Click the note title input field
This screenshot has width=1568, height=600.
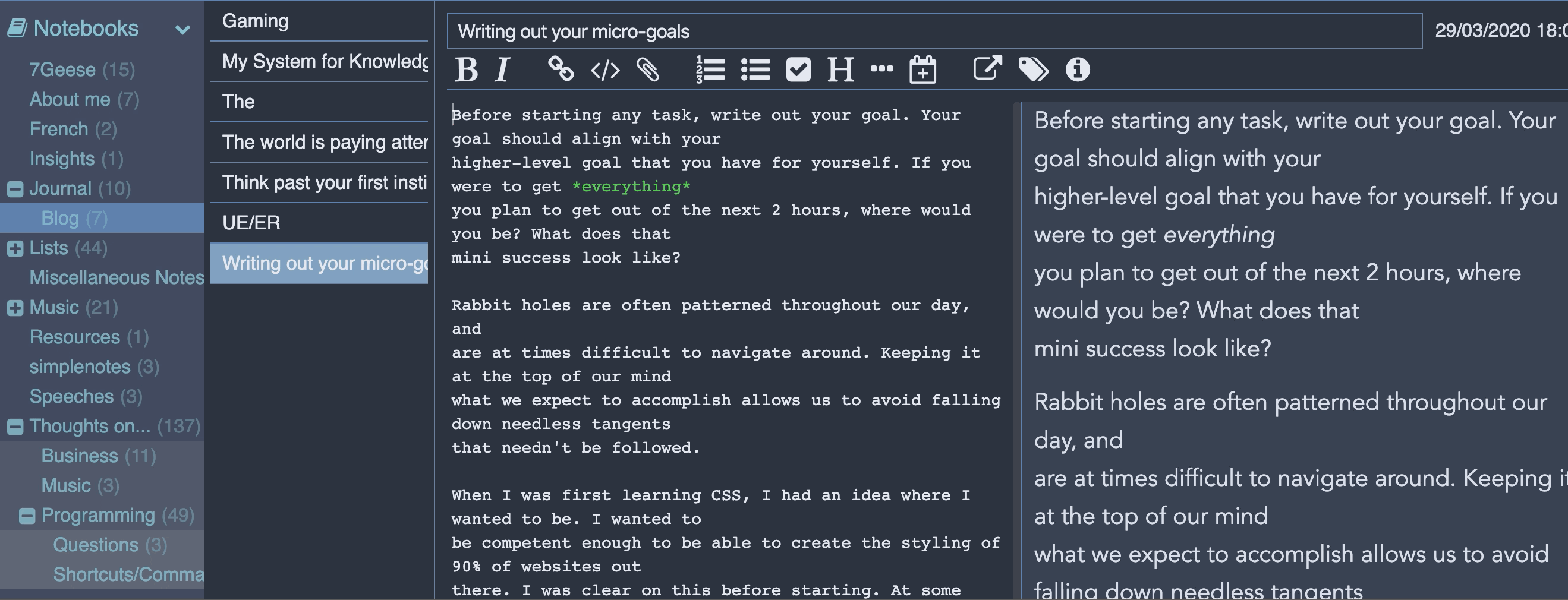coord(934,31)
